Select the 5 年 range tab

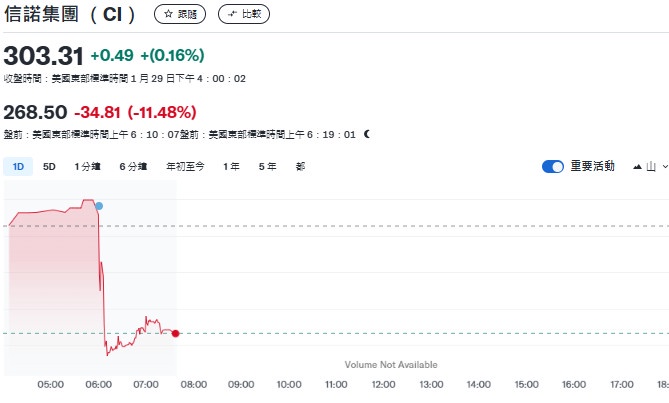click(268, 166)
